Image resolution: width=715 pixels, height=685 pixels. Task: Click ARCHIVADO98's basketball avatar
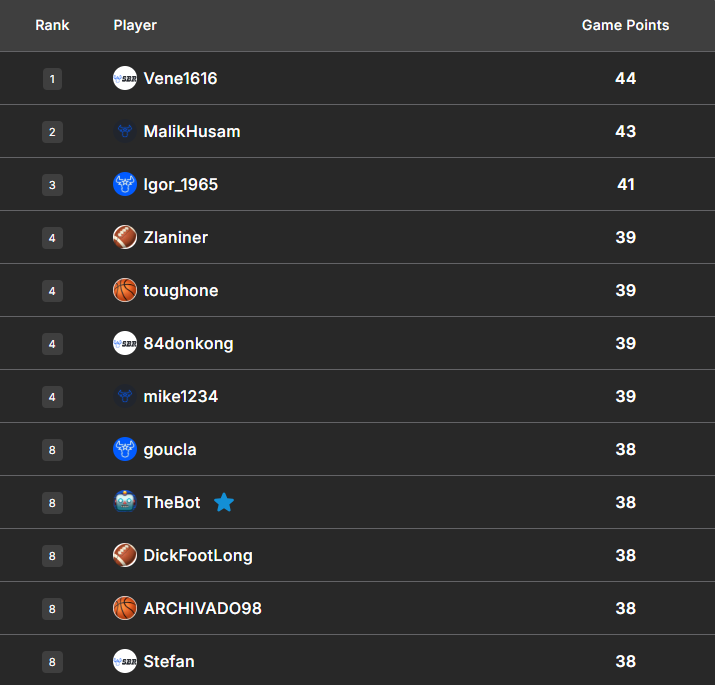tap(125, 608)
